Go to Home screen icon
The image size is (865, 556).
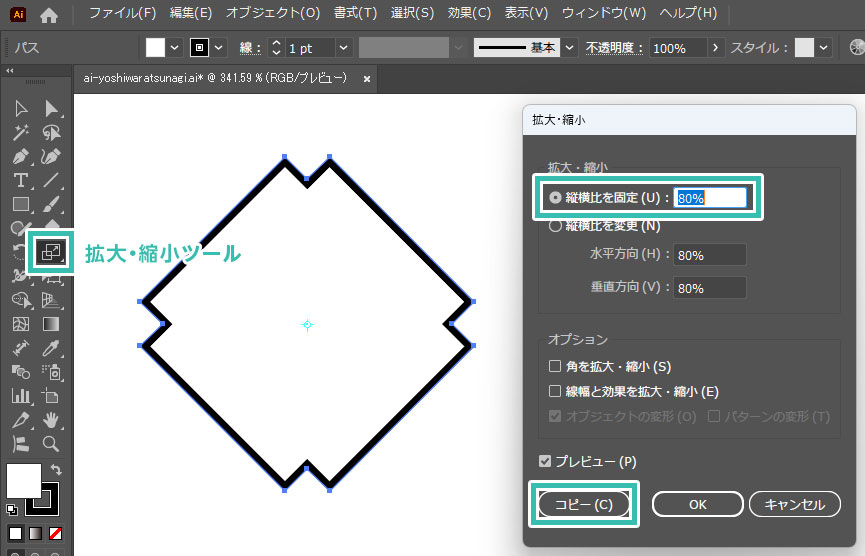pyautogui.click(x=49, y=14)
